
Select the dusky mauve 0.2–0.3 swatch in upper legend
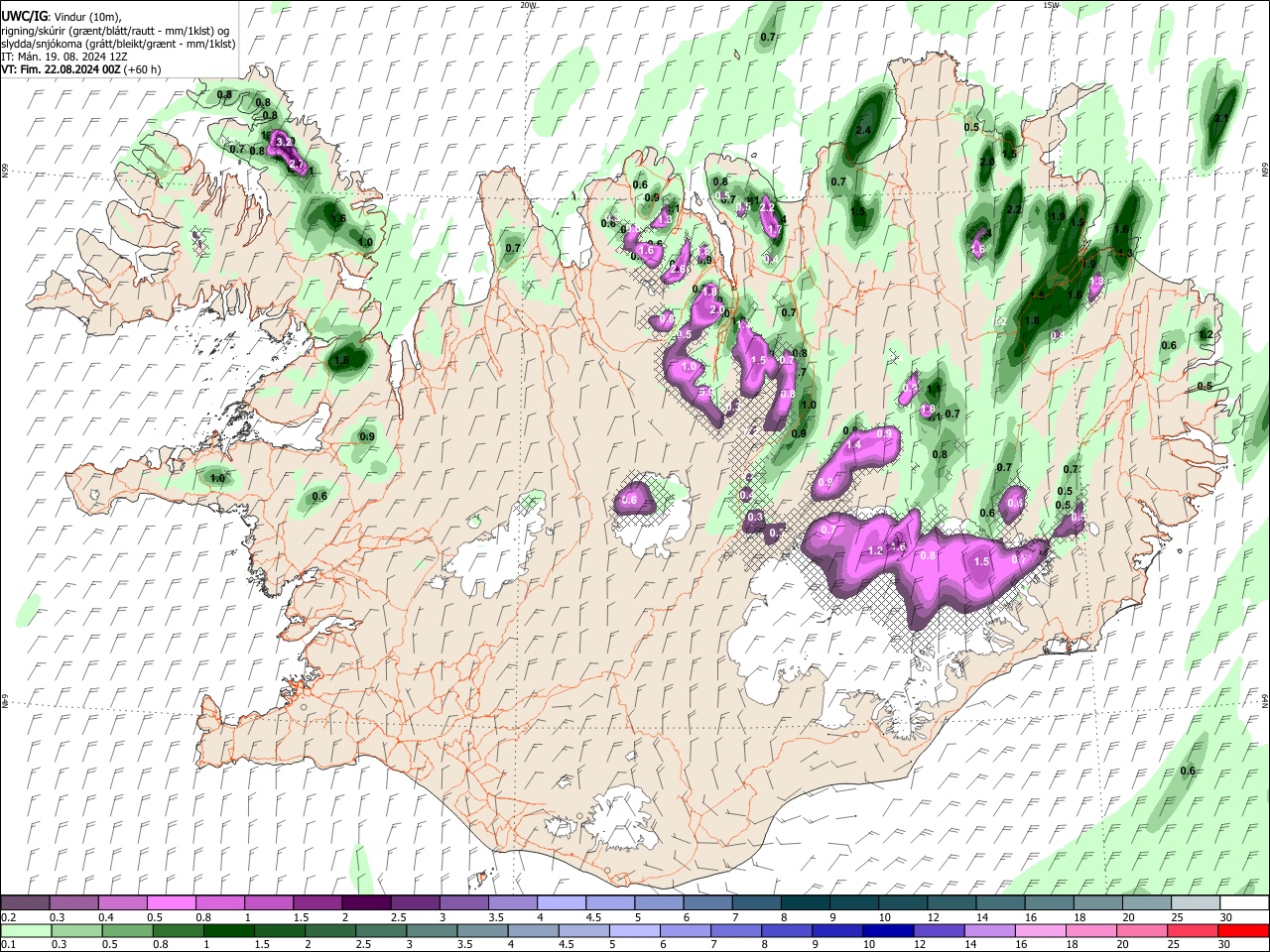[x=25, y=903]
